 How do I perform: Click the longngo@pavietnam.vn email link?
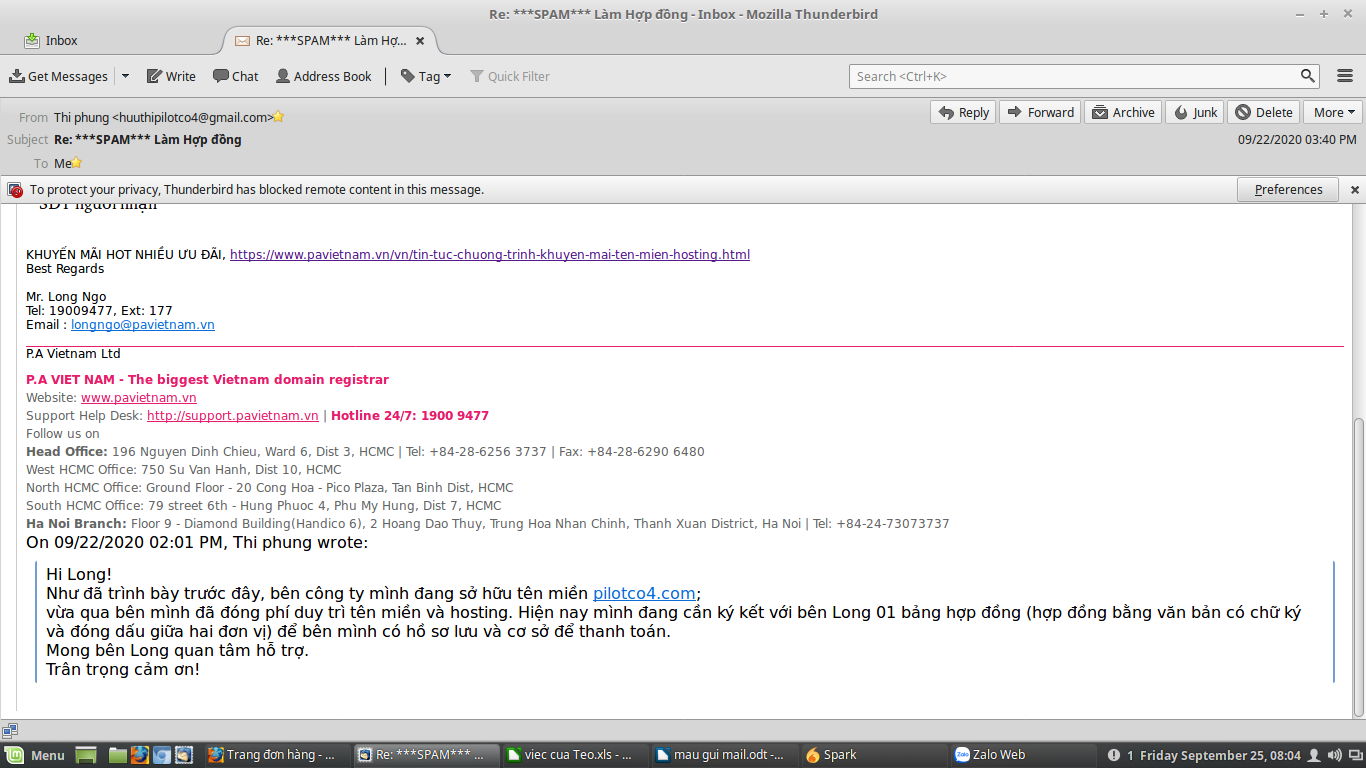143,325
